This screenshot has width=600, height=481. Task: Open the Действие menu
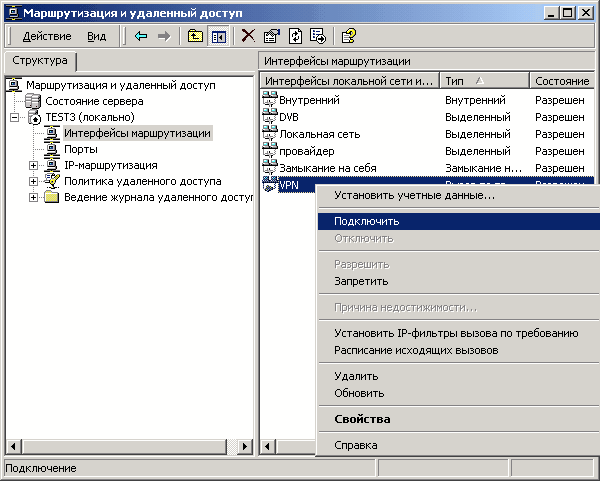46,36
